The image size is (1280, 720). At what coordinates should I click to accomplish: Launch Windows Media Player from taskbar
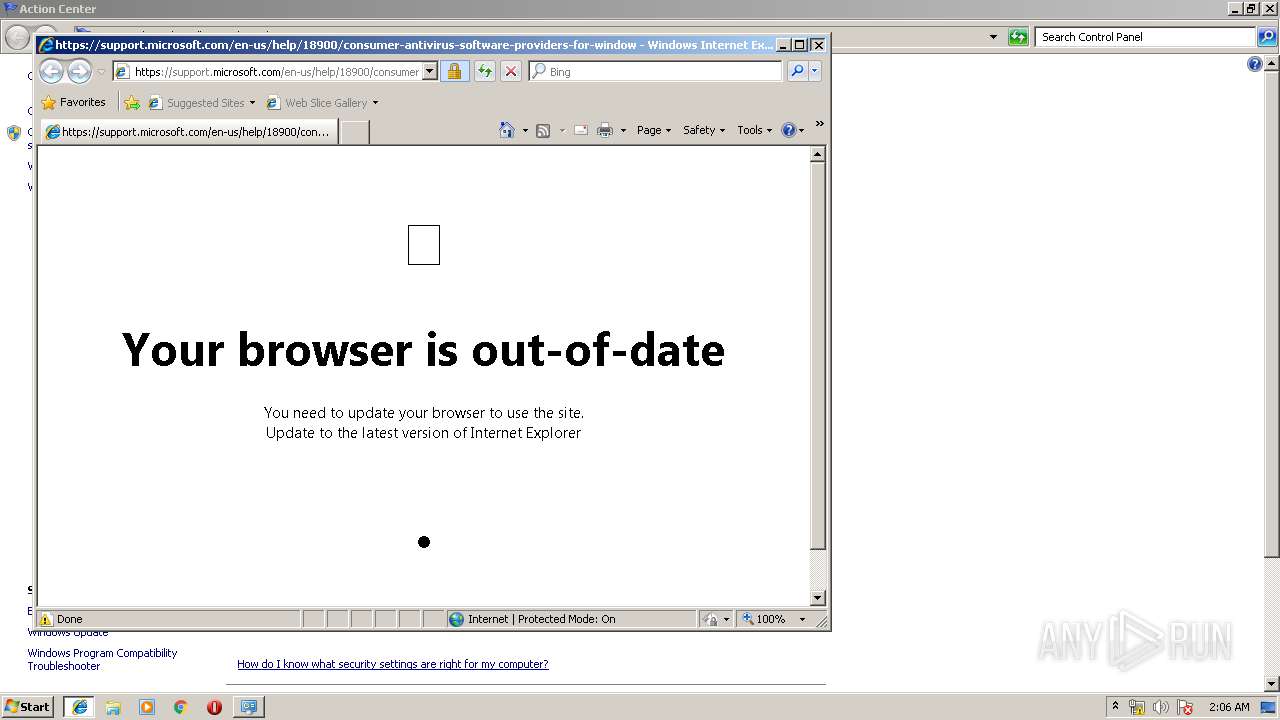[x=147, y=707]
